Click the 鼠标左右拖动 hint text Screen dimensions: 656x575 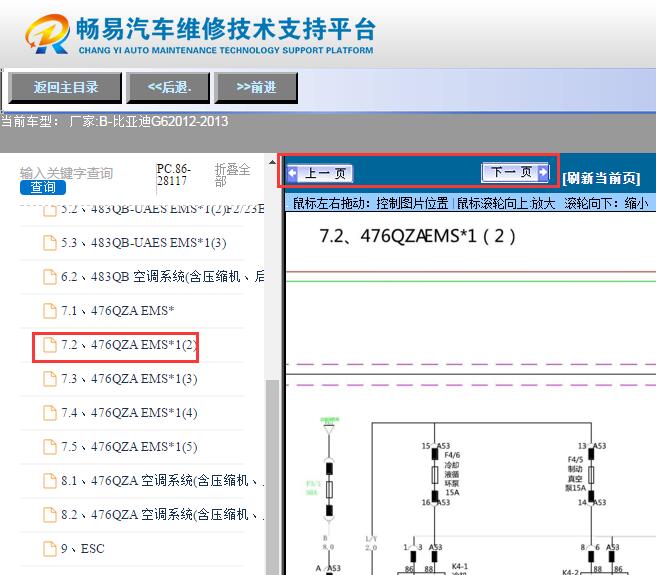(x=370, y=203)
